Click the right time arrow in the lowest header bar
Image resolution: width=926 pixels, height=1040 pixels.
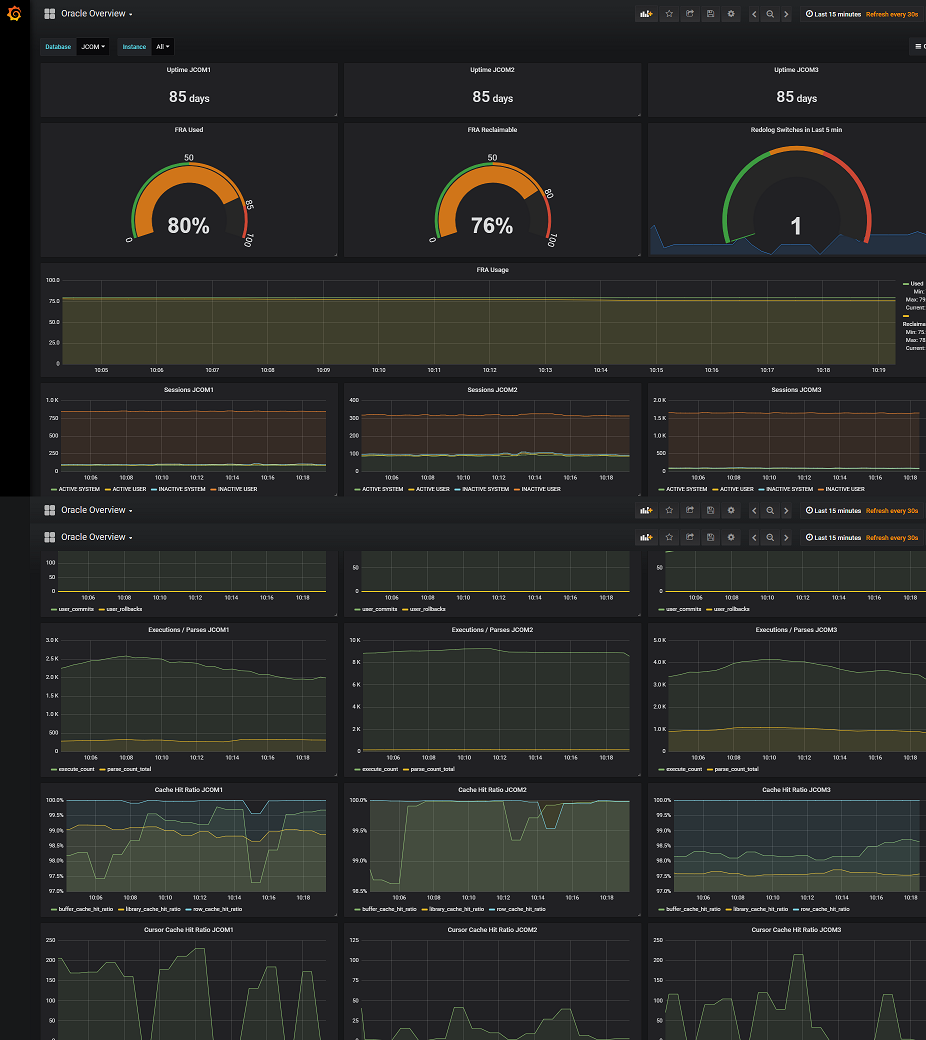(786, 537)
